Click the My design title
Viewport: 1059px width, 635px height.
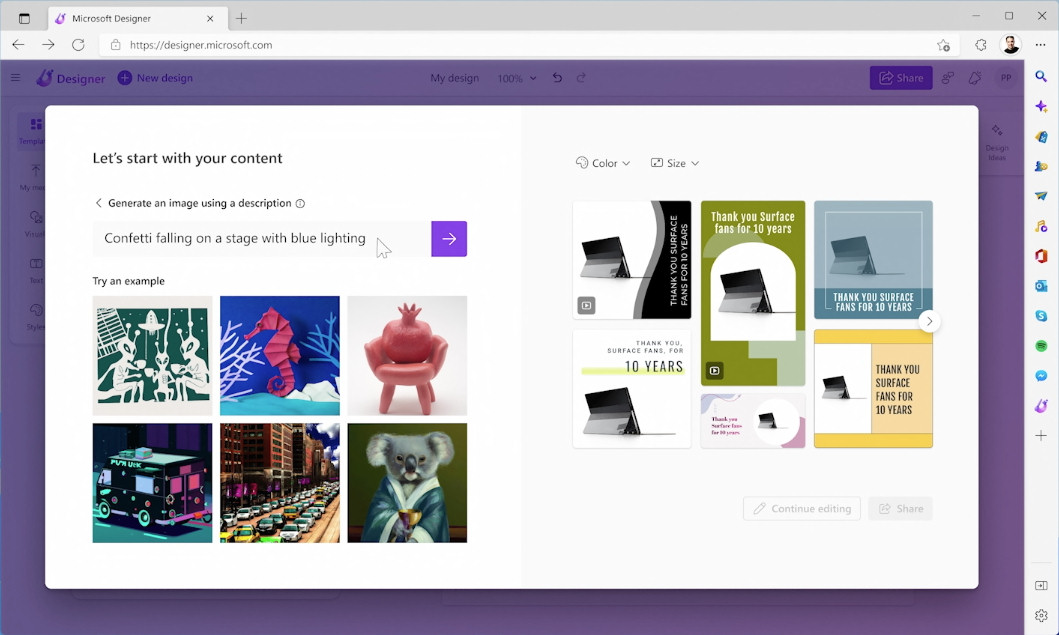tap(455, 78)
